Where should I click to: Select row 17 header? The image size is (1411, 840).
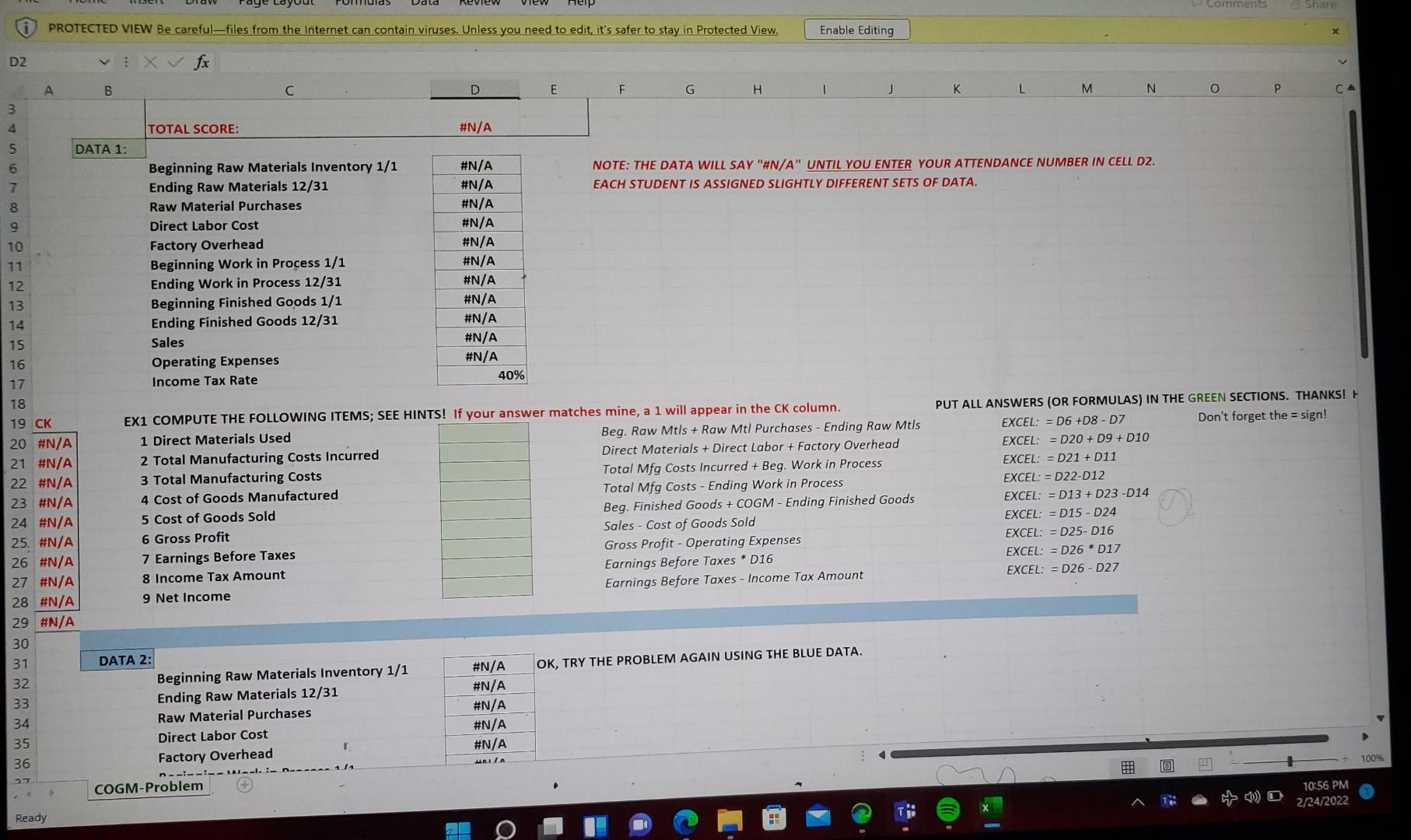pyautogui.click(x=16, y=384)
